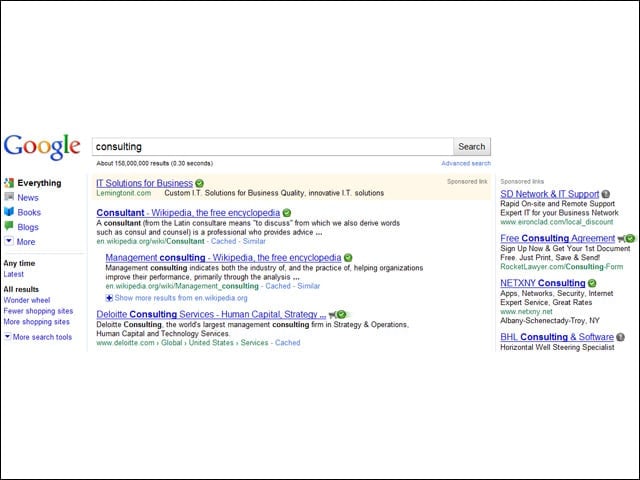Expand More search tools arrow
This screenshot has width=640, height=480.
coord(7,337)
